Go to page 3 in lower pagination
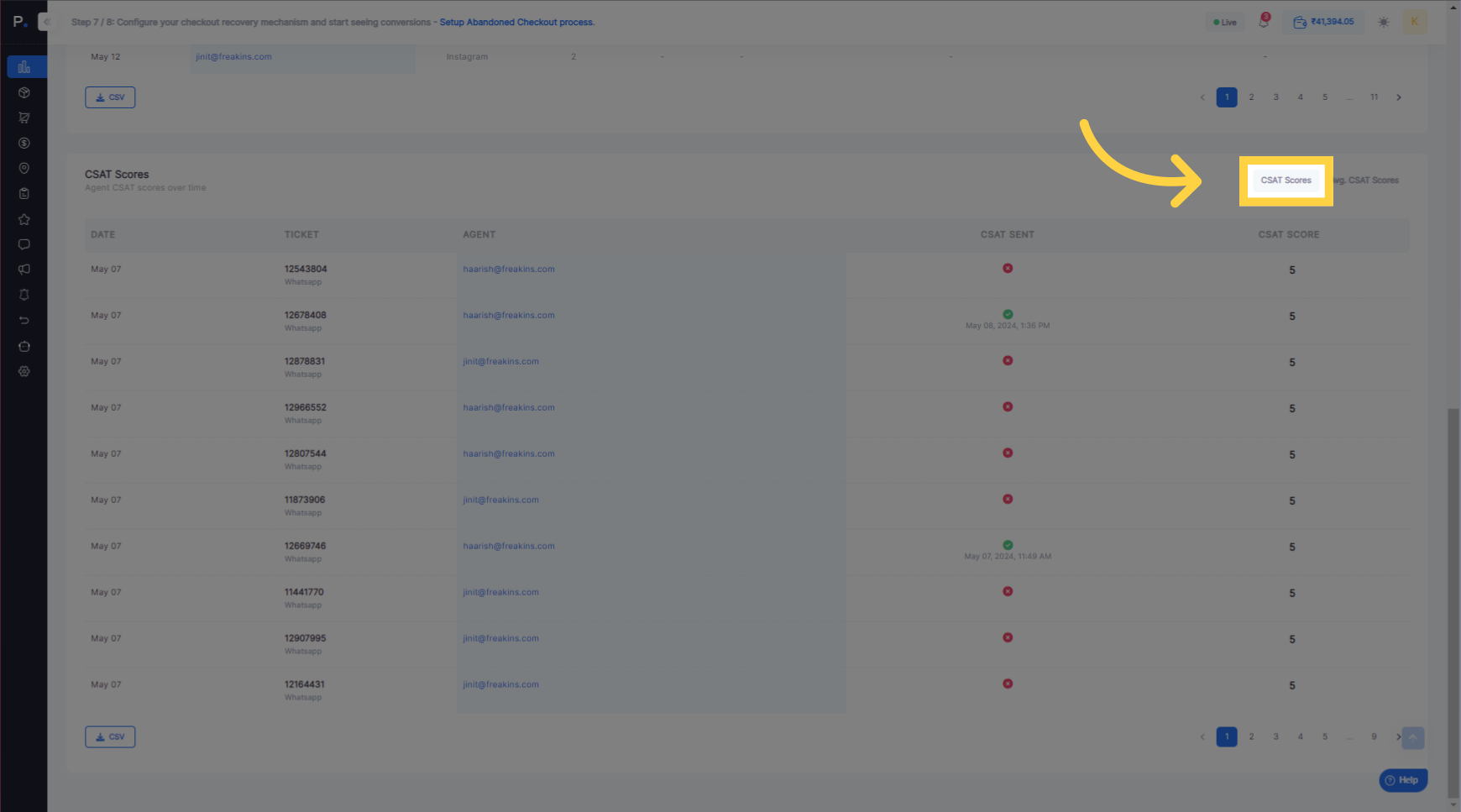 click(x=1275, y=737)
